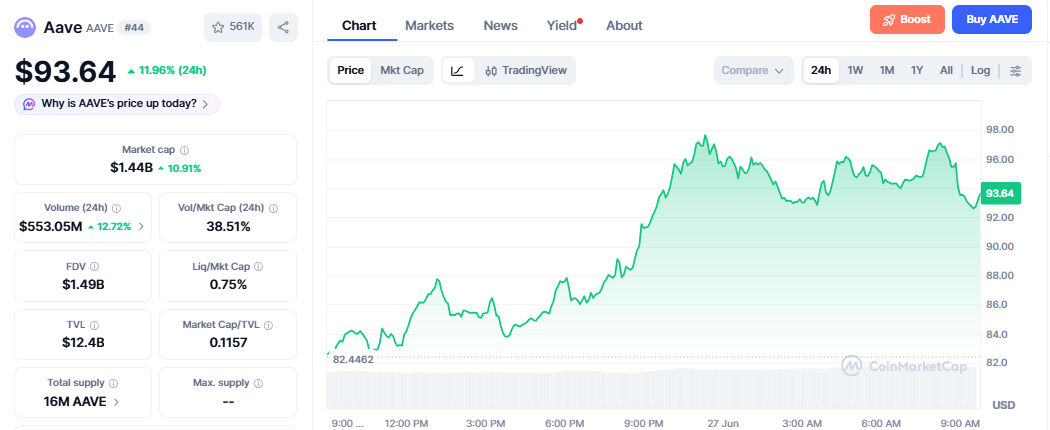Click the Aave logo icon
Screen dimensions: 1050x430
click(25, 27)
